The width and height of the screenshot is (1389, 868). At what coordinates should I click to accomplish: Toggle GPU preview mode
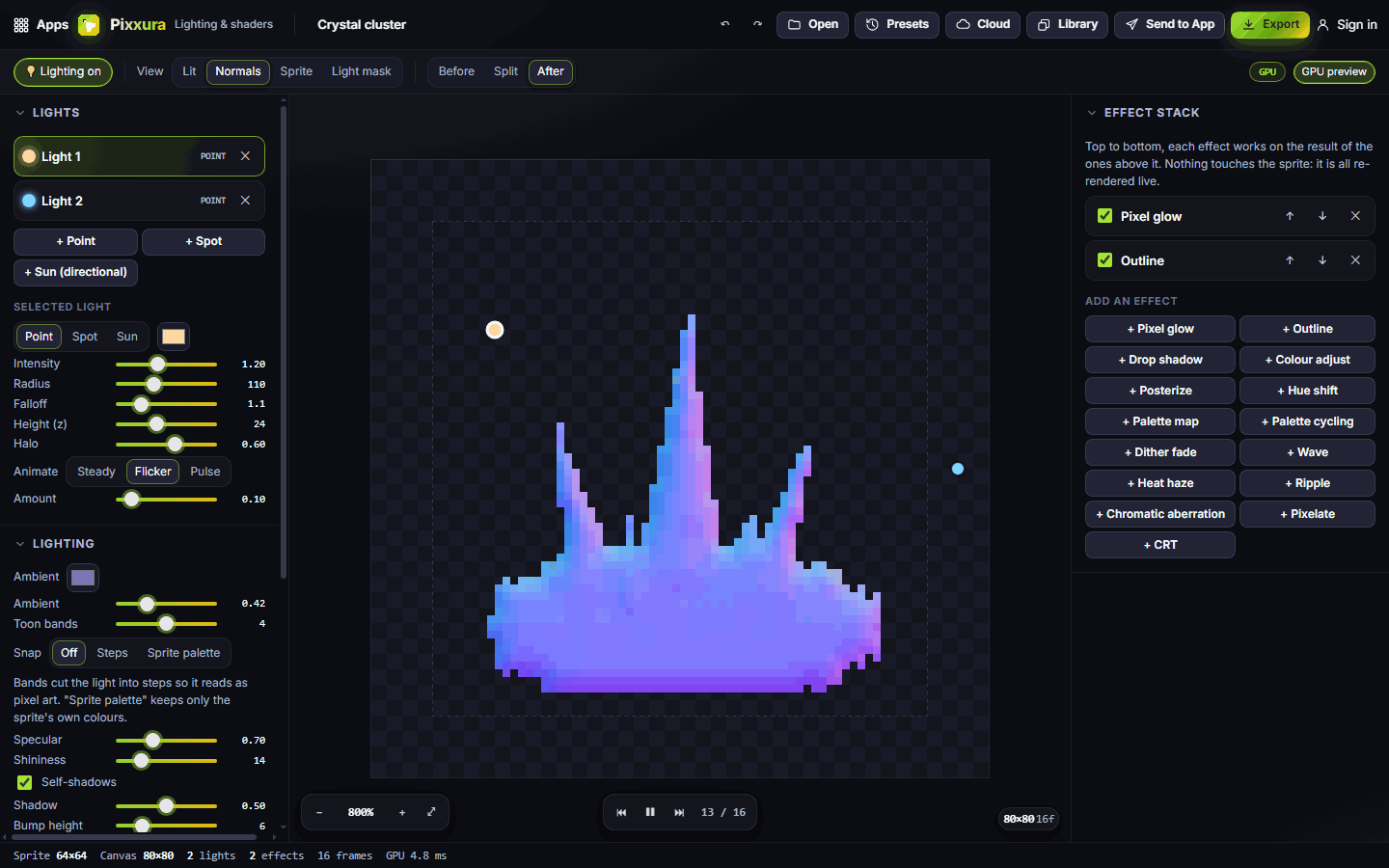pos(1334,71)
